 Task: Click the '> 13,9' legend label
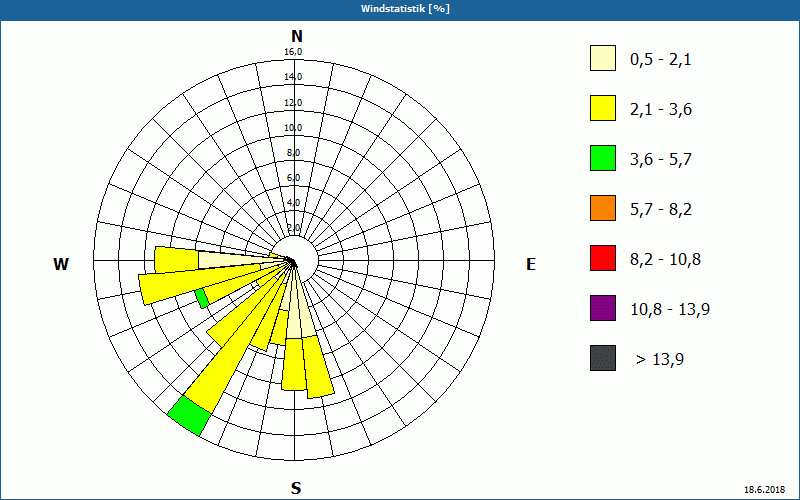(x=660, y=360)
